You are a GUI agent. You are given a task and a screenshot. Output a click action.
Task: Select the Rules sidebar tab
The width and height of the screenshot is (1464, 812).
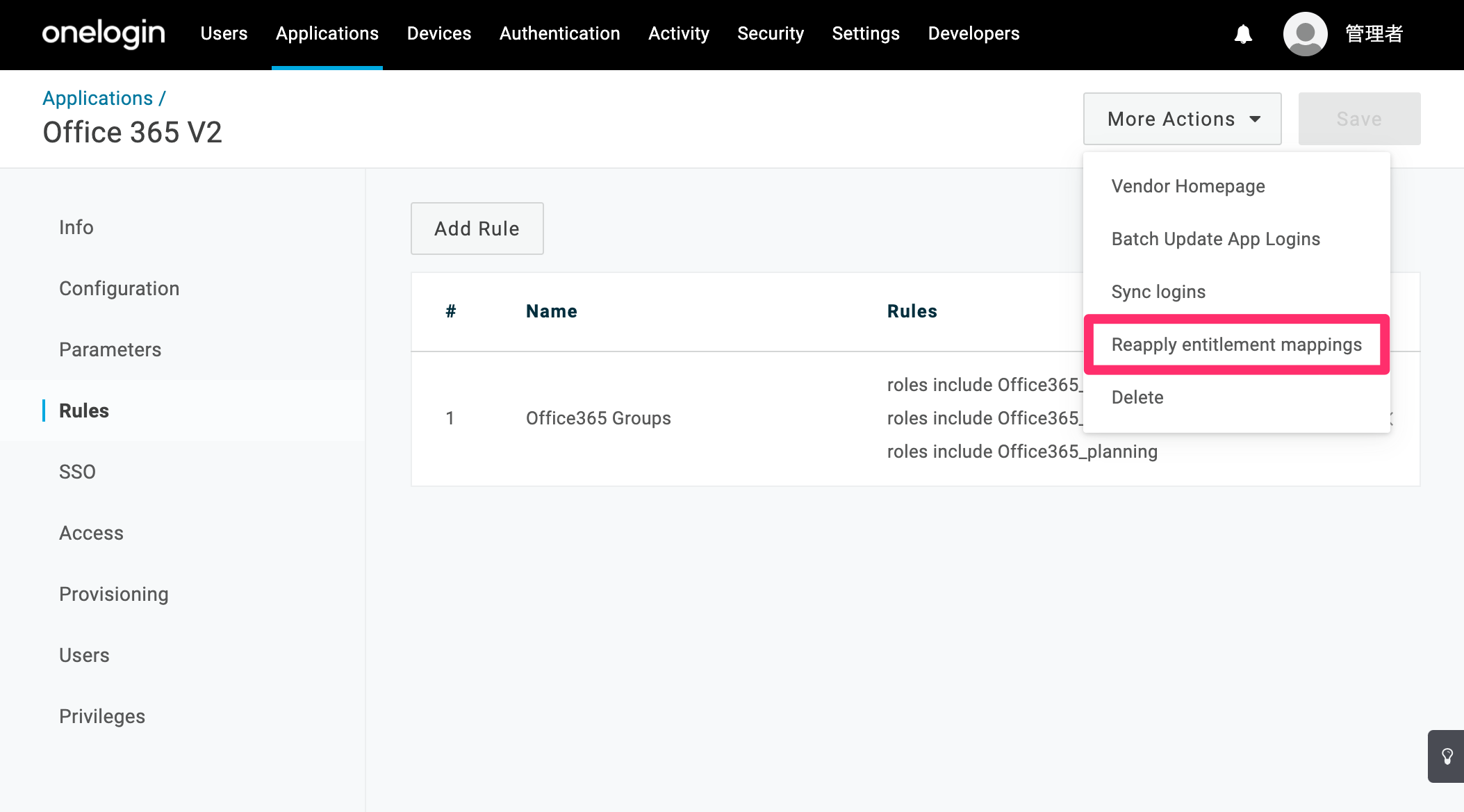pyautogui.click(x=83, y=411)
